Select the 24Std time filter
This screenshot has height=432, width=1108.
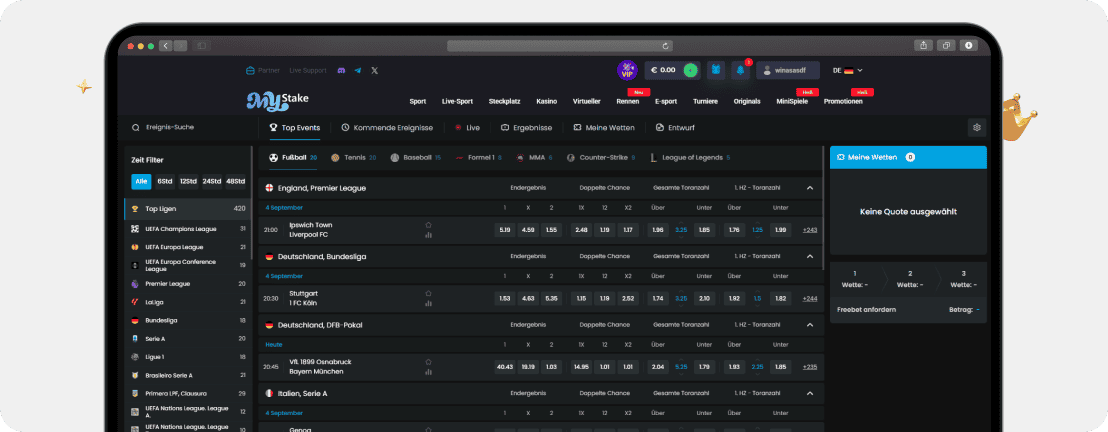click(x=212, y=182)
